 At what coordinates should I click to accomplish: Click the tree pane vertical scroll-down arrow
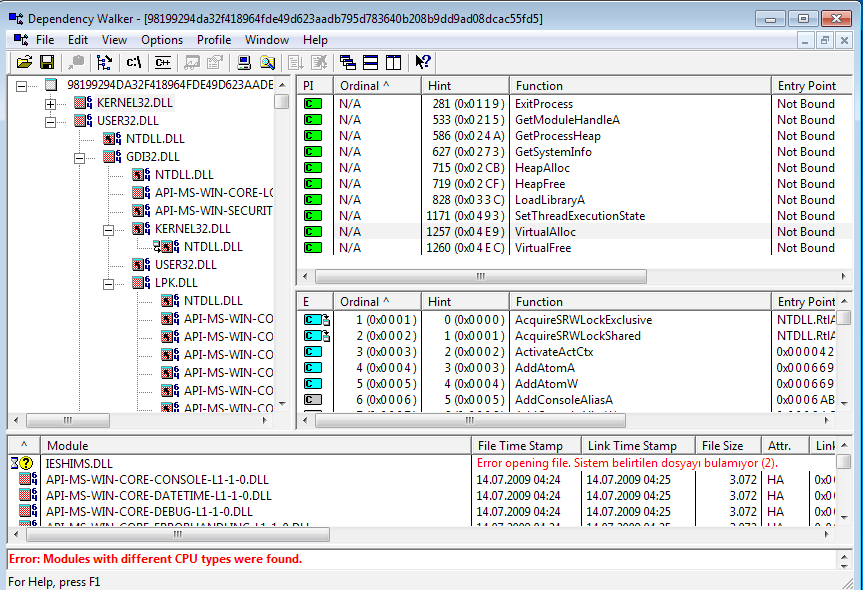282,403
